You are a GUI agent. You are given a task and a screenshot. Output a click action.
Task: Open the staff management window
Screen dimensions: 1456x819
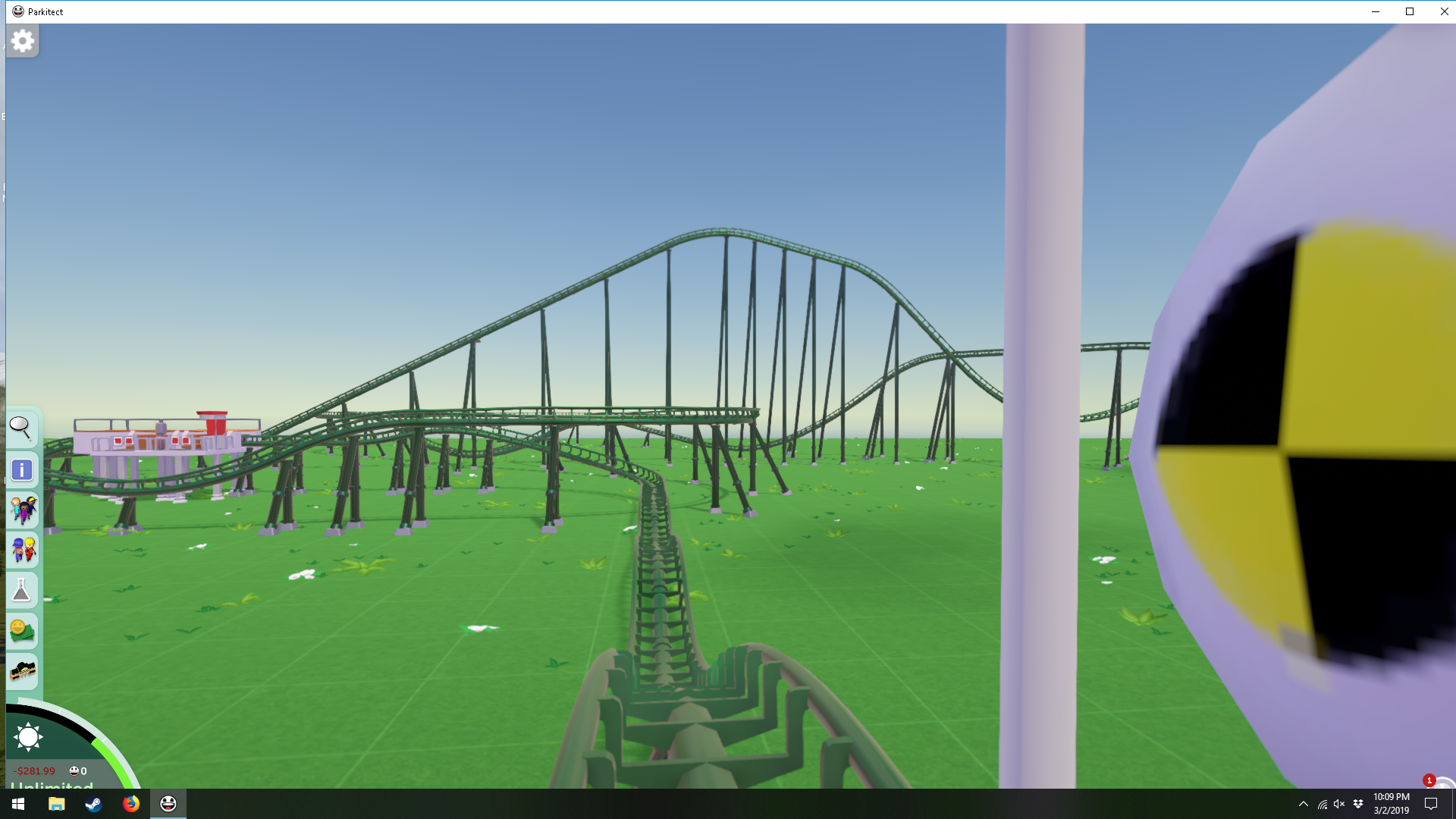coord(23,551)
